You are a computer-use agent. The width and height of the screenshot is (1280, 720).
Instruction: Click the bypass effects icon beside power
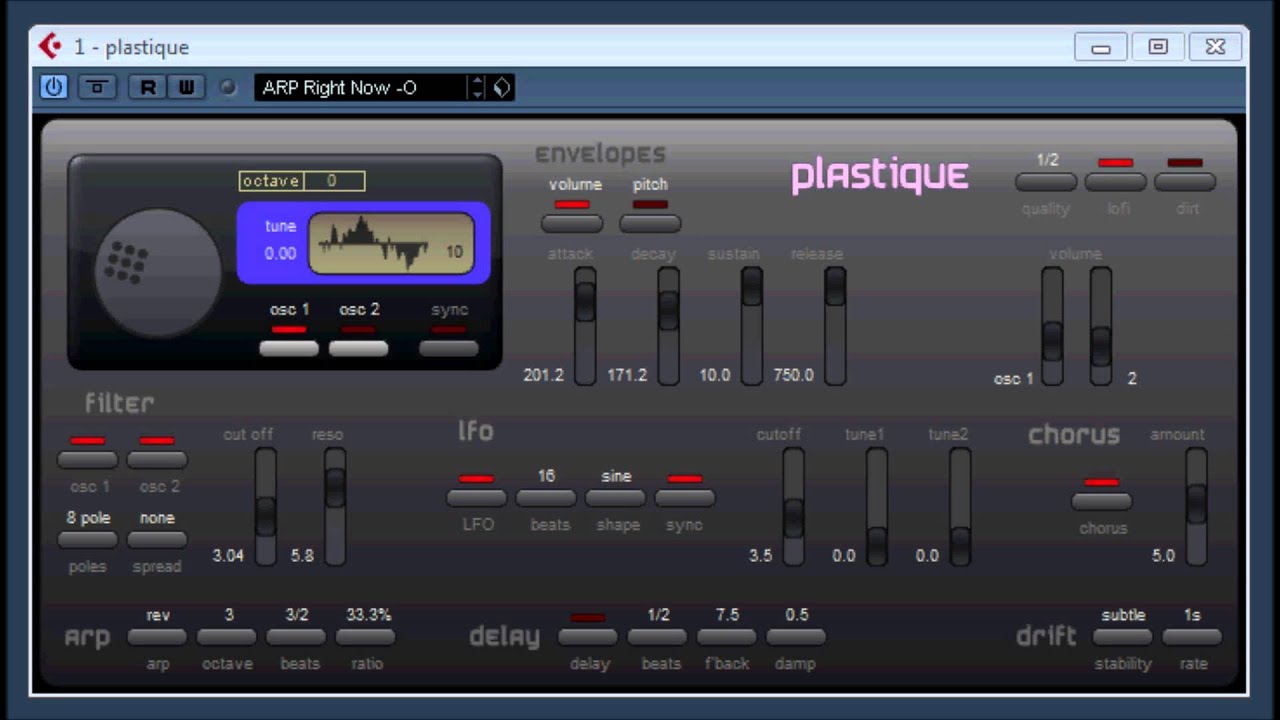tap(97, 87)
